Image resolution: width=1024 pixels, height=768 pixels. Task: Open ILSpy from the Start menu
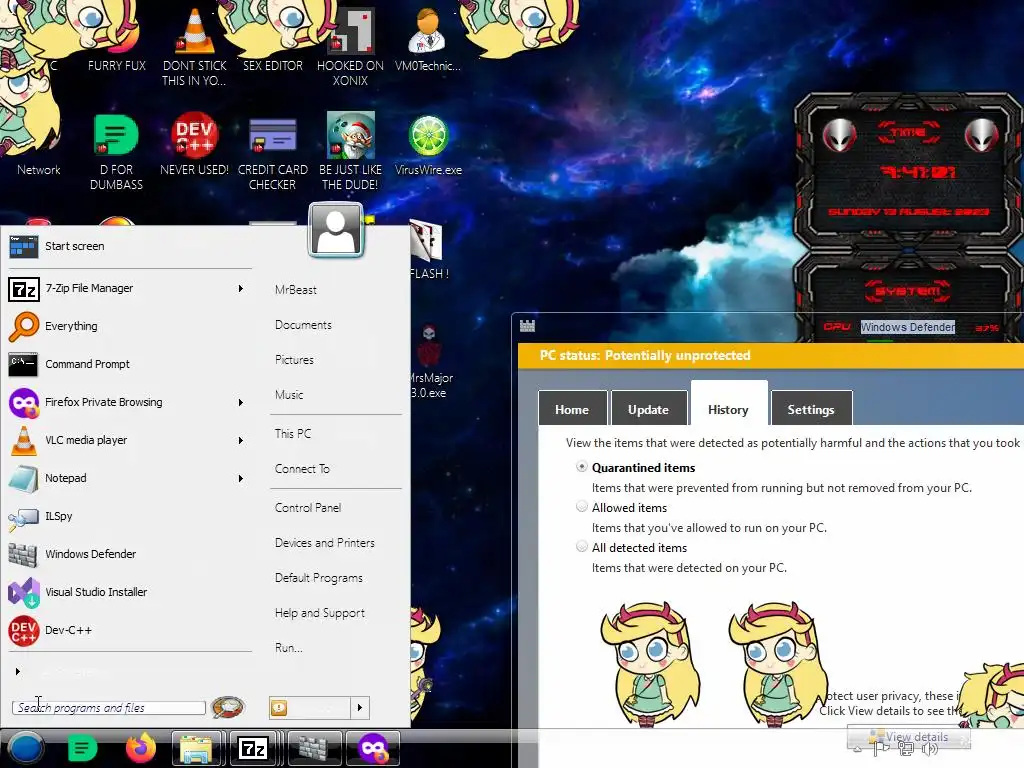129,516
